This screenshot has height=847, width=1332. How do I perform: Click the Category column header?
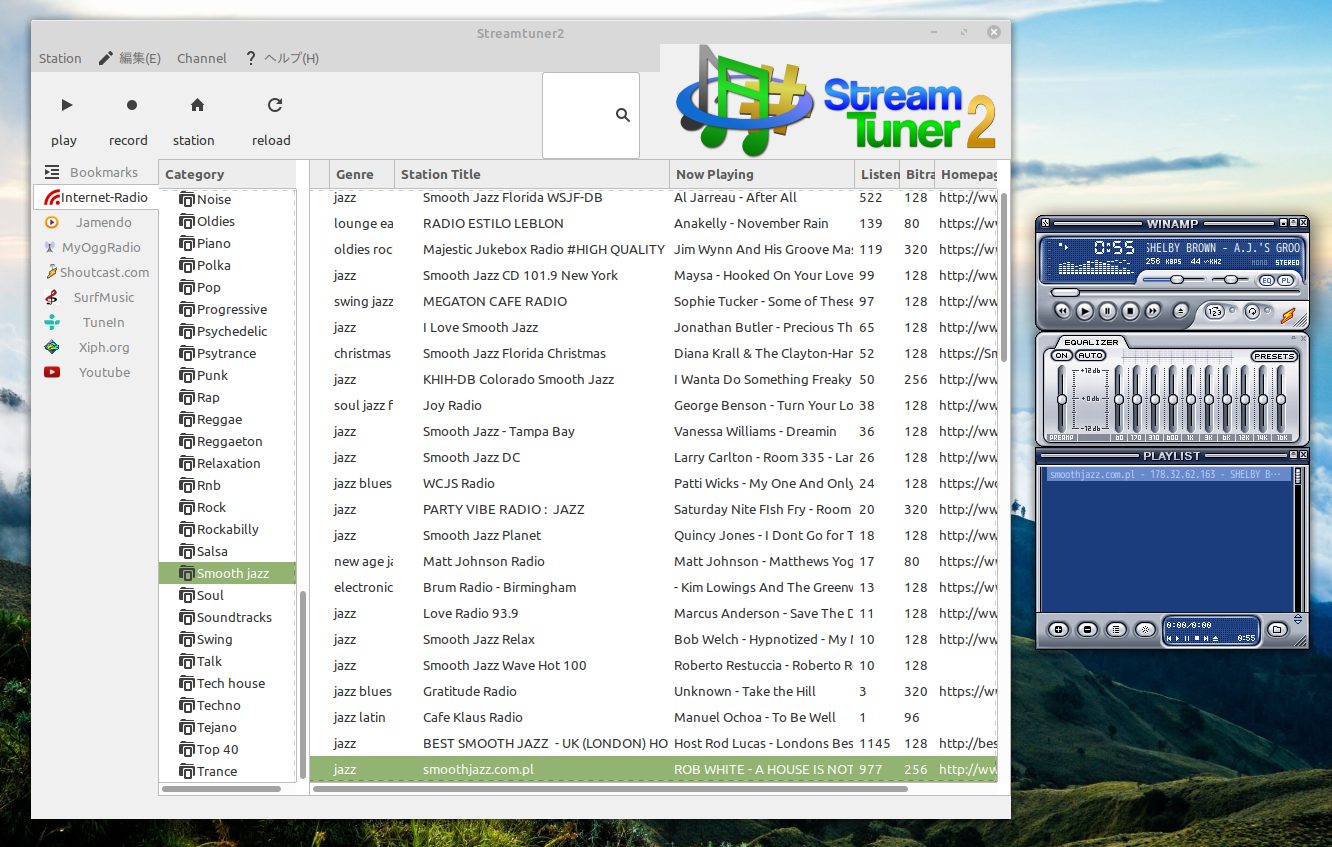click(227, 174)
